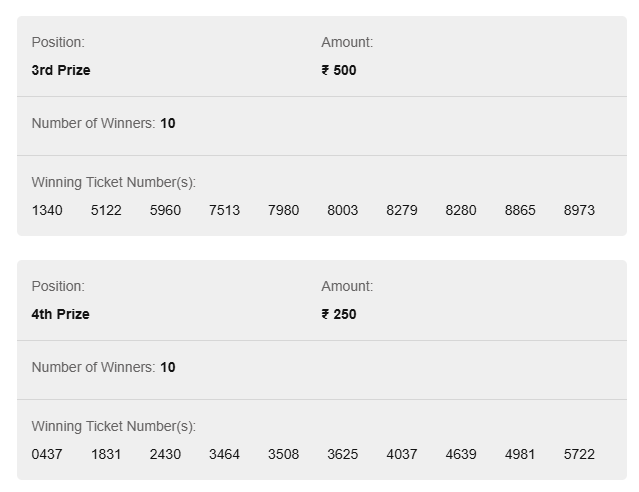Image resolution: width=639 pixels, height=492 pixels.
Task: Click the 3rd Prize heading
Action: (x=61, y=70)
